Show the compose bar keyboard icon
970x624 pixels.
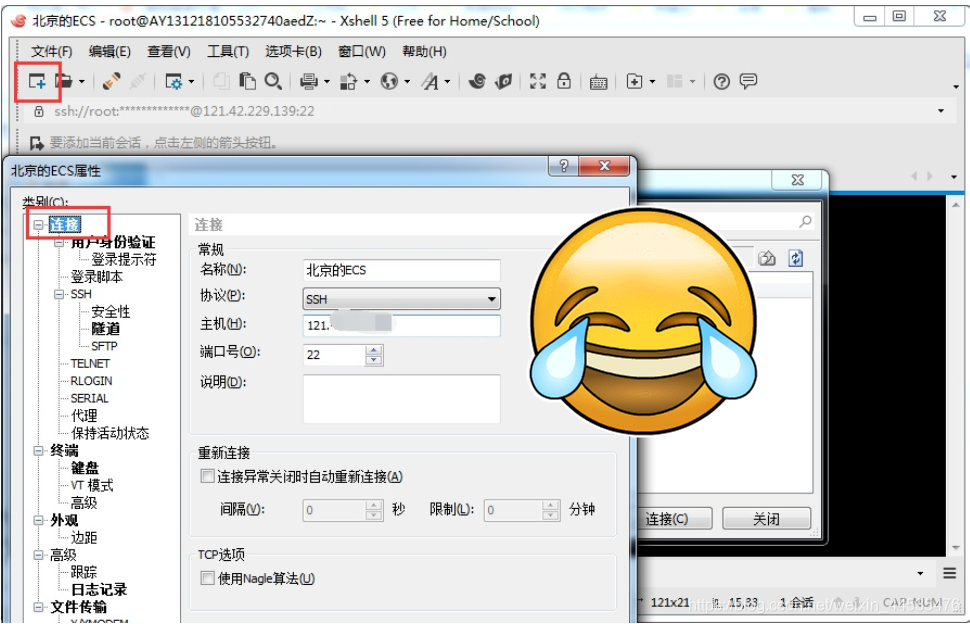tap(598, 83)
